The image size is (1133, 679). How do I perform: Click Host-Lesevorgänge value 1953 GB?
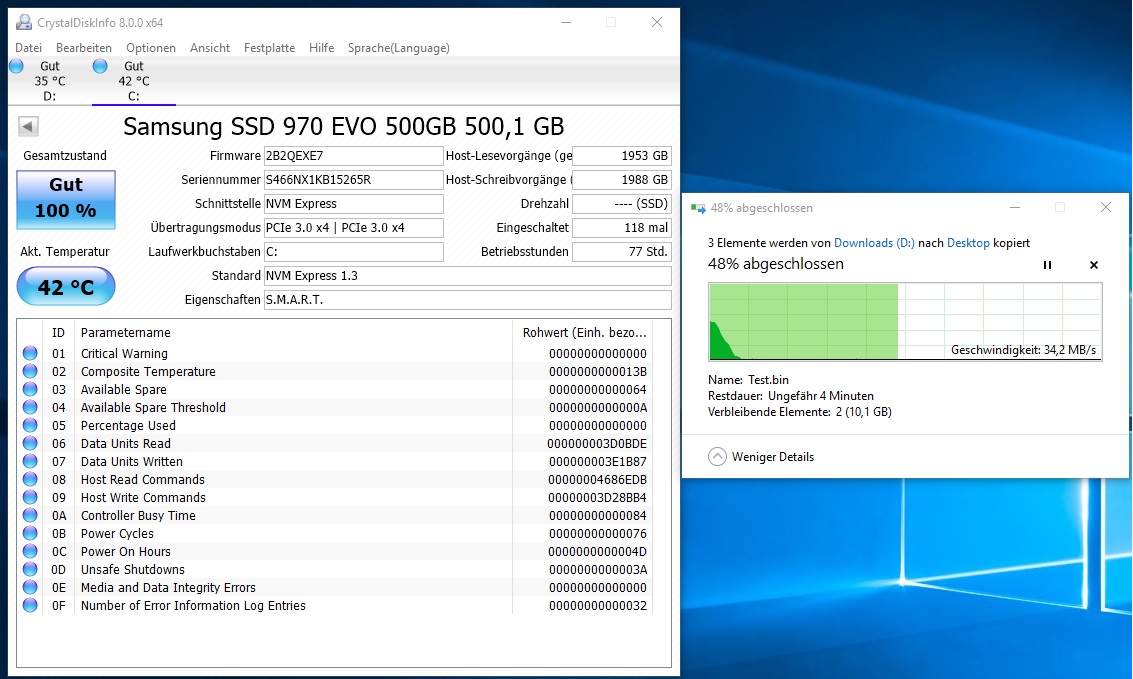click(621, 156)
